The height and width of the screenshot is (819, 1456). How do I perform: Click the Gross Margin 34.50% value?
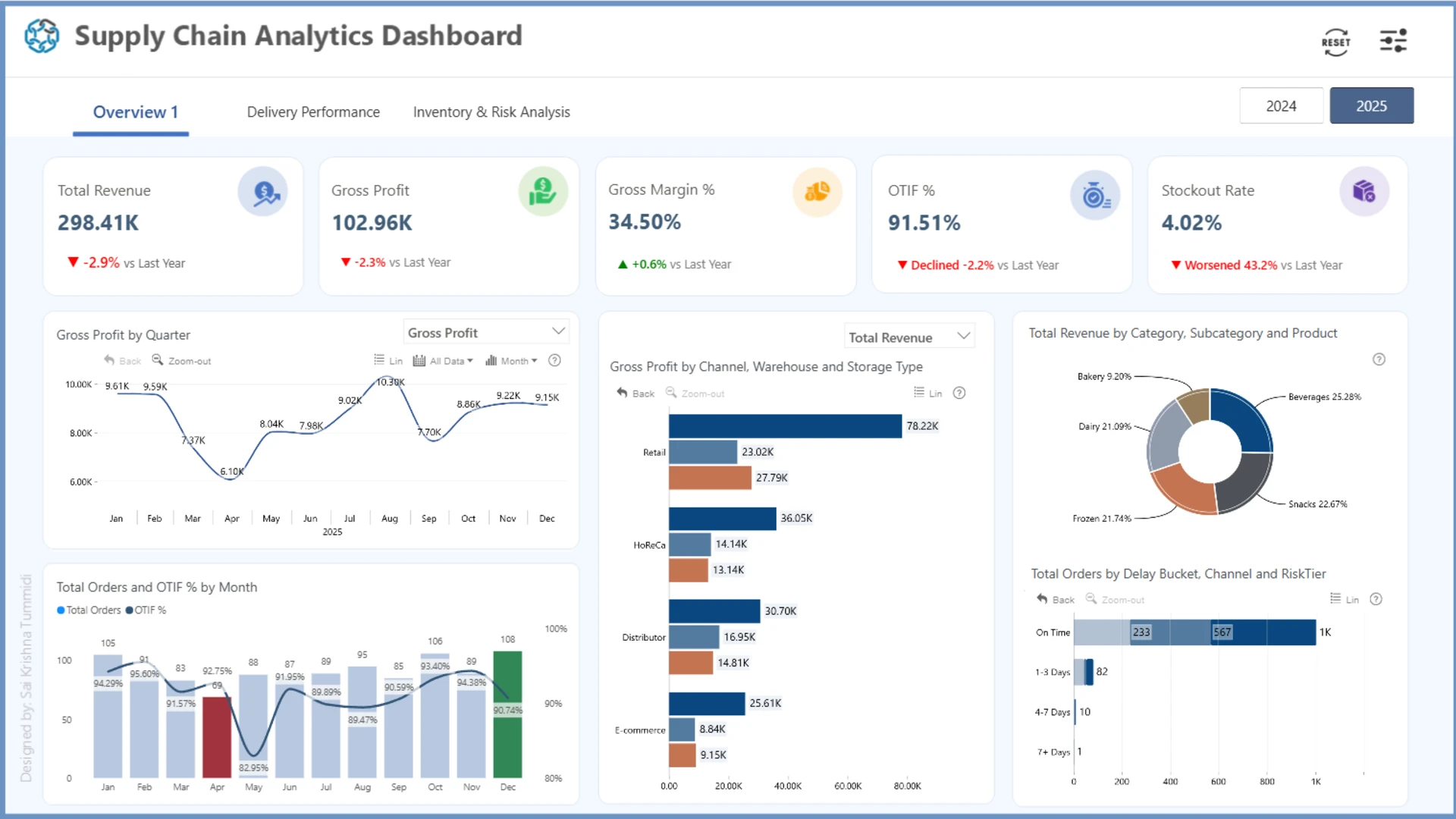pyautogui.click(x=645, y=222)
